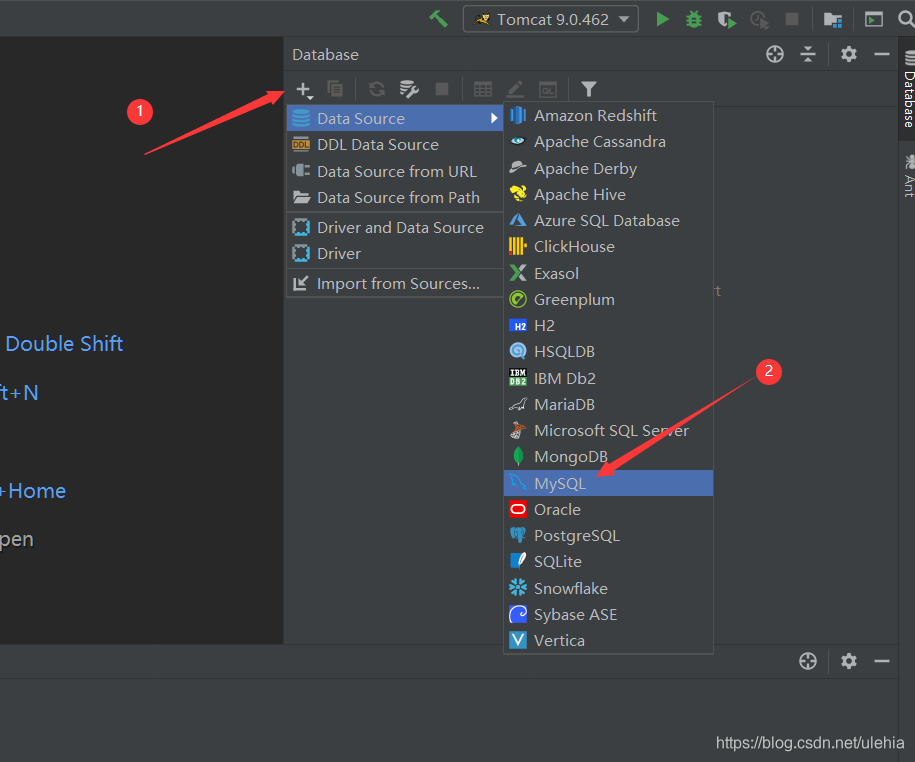Viewport: 915px width, 762px height.
Task: Expand the Data Source submenu item
Action: click(395, 118)
